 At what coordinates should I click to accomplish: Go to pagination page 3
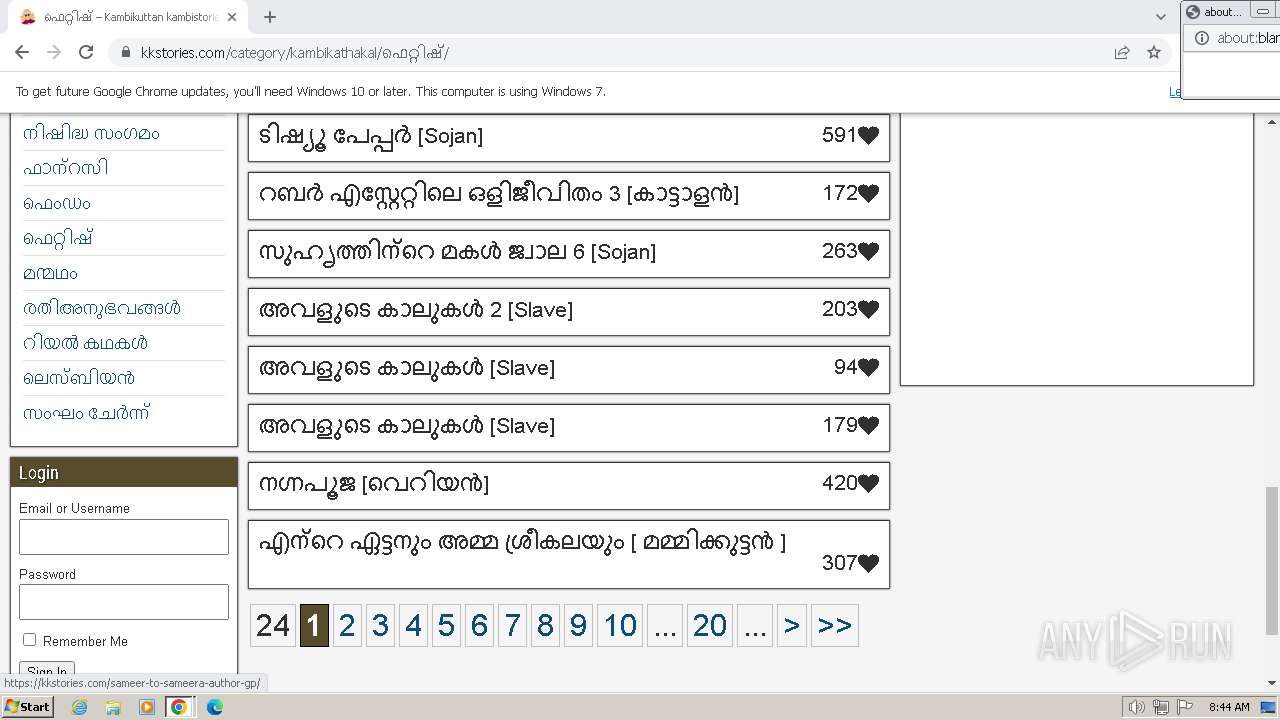point(380,626)
